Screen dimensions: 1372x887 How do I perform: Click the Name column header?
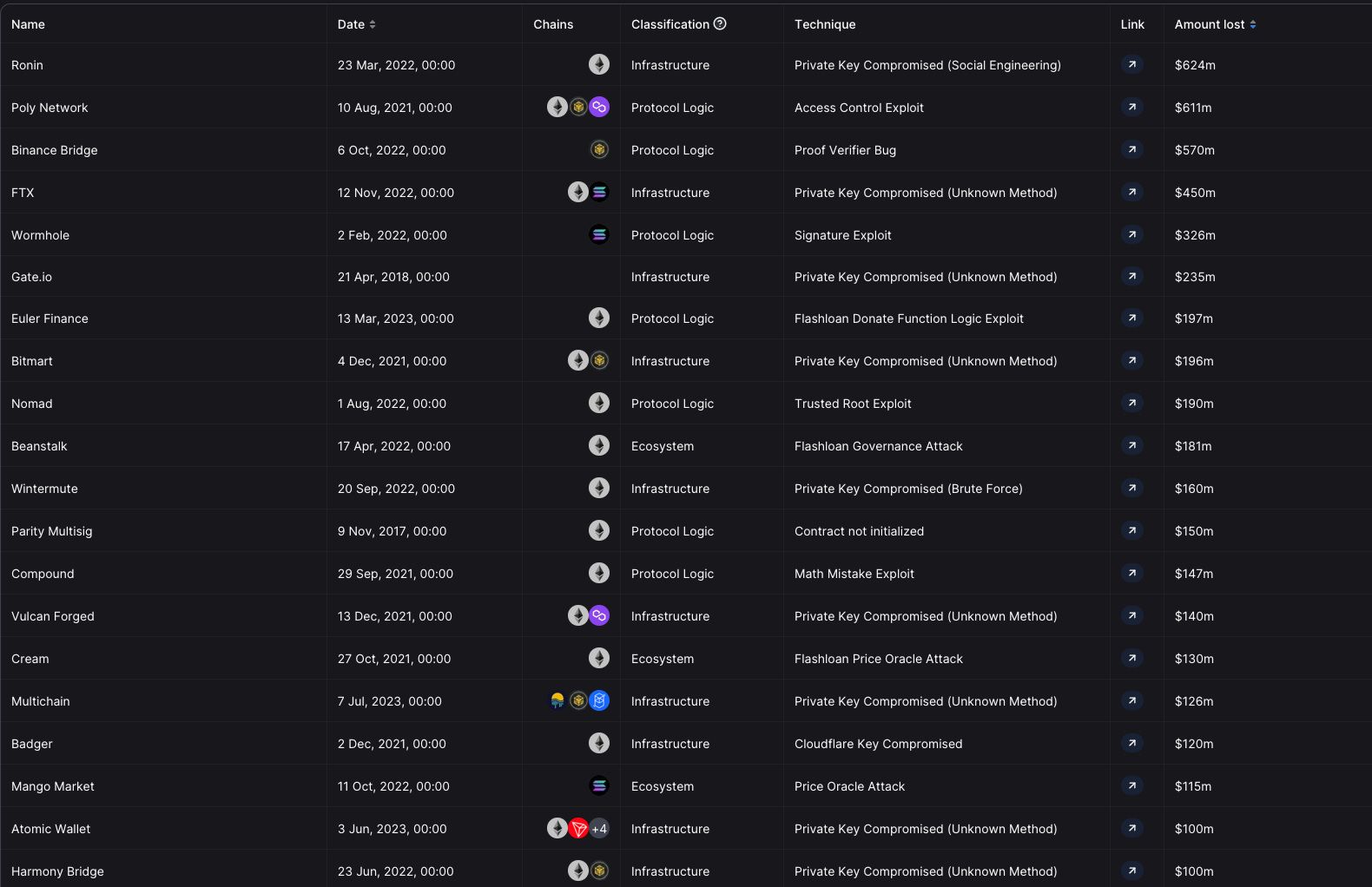click(28, 24)
